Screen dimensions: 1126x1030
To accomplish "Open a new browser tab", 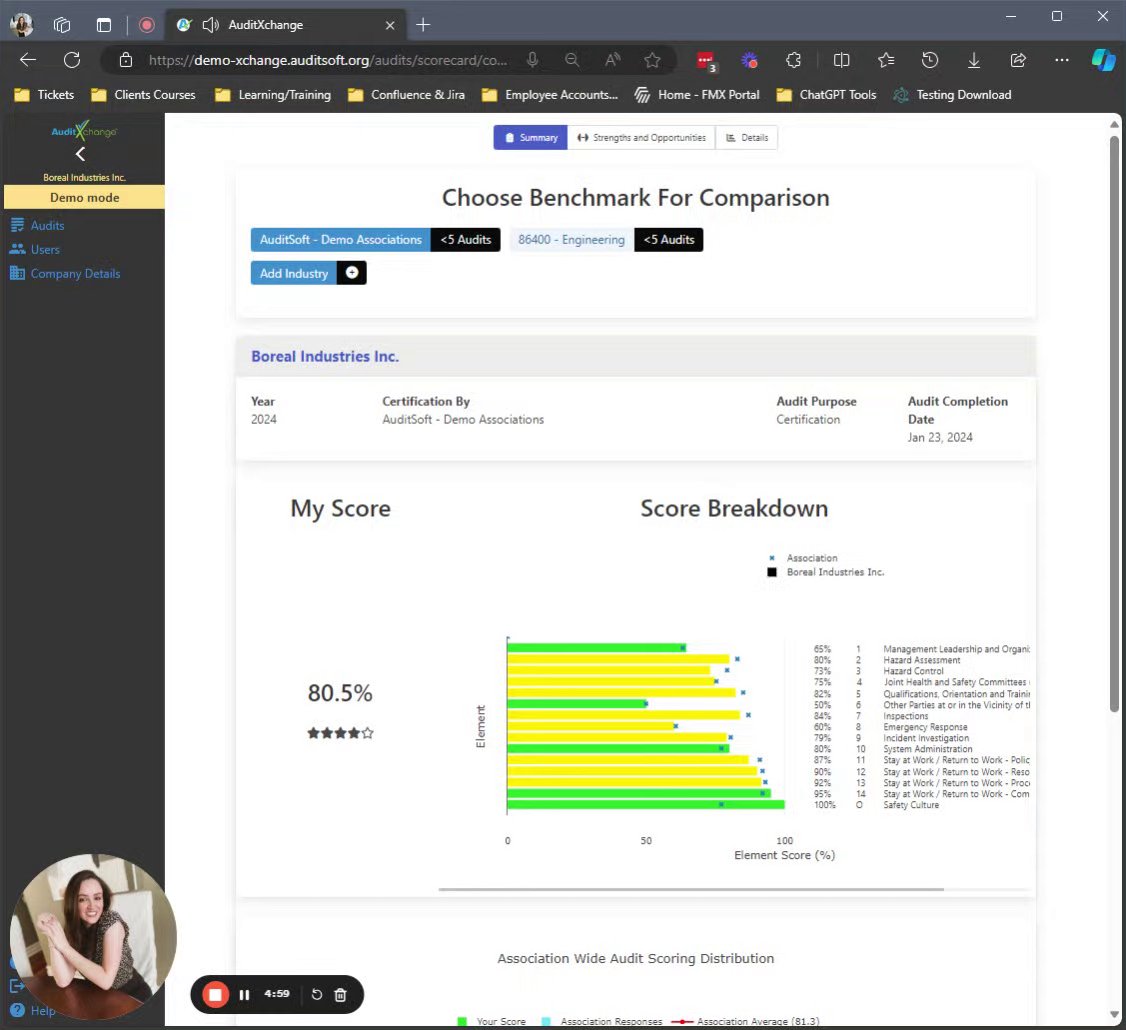I will click(x=423, y=25).
